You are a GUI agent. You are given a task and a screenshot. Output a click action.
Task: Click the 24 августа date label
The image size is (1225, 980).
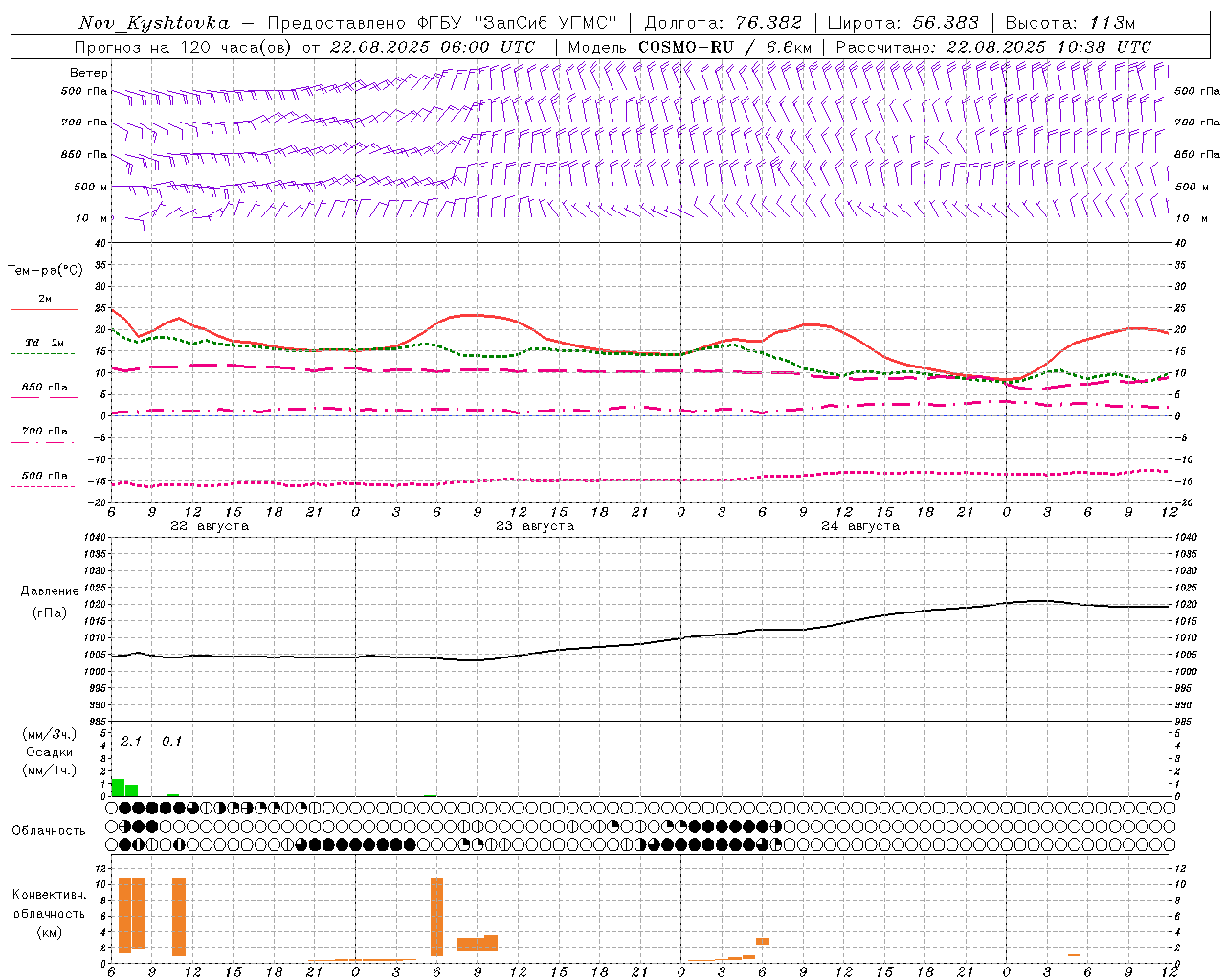tap(859, 526)
